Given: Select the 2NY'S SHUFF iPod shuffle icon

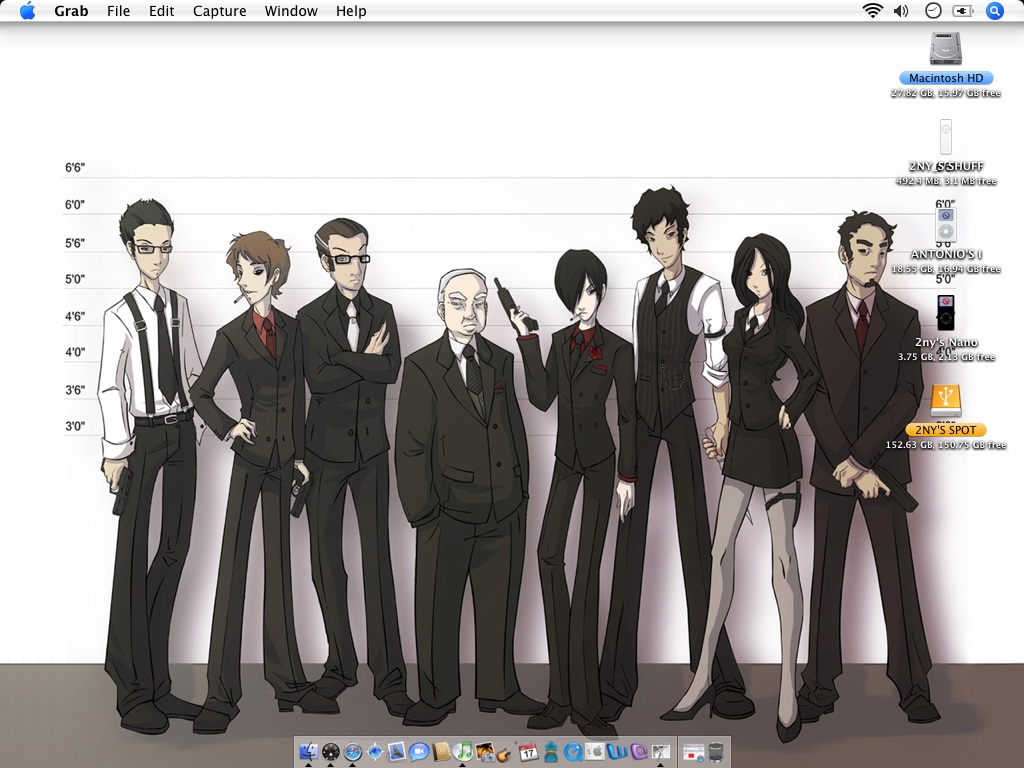Looking at the screenshot, I should click(946, 136).
